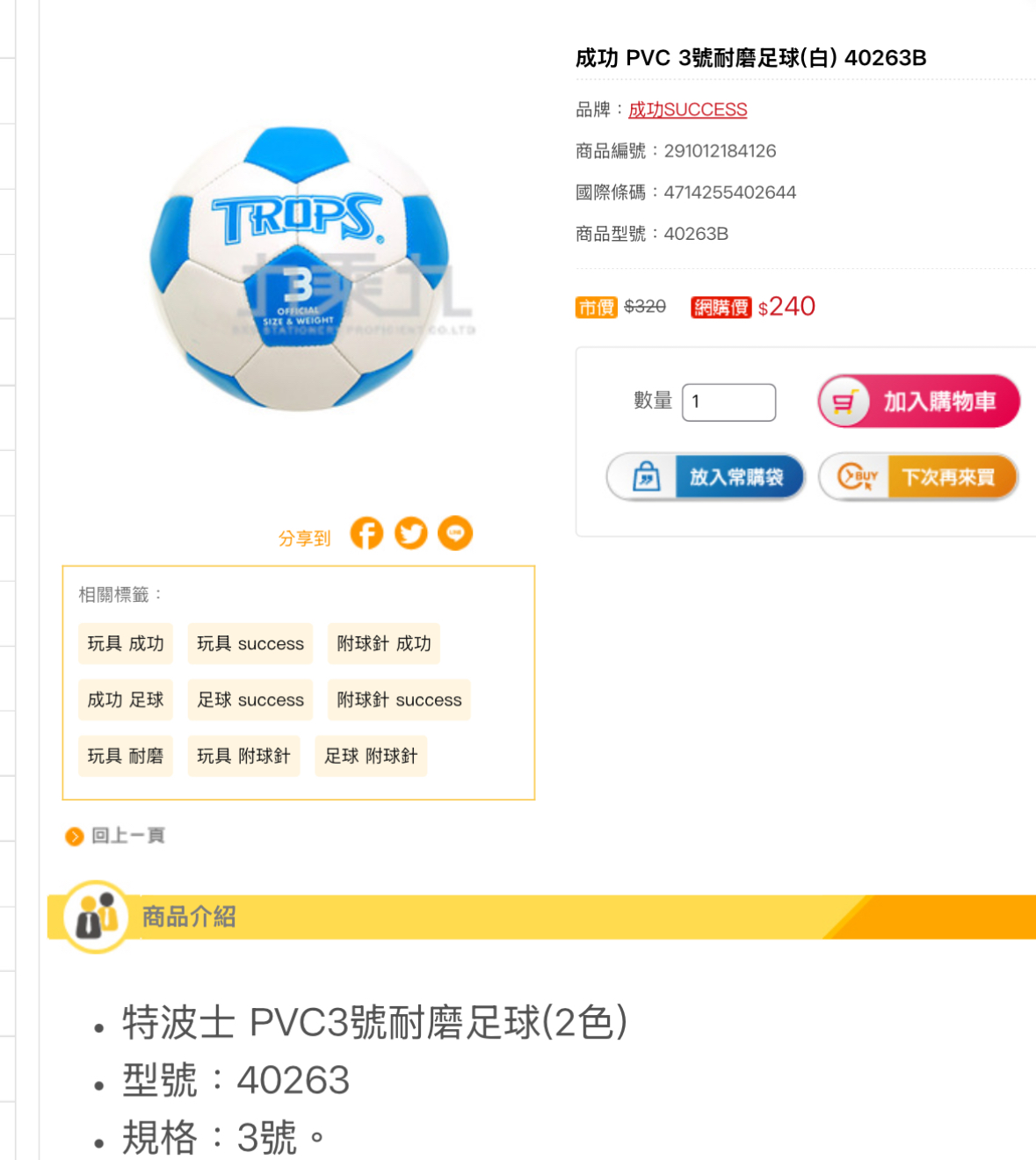Image resolution: width=1036 pixels, height=1160 pixels.
Task: Choose 下次再來買 button
Action: pyautogui.click(x=918, y=477)
